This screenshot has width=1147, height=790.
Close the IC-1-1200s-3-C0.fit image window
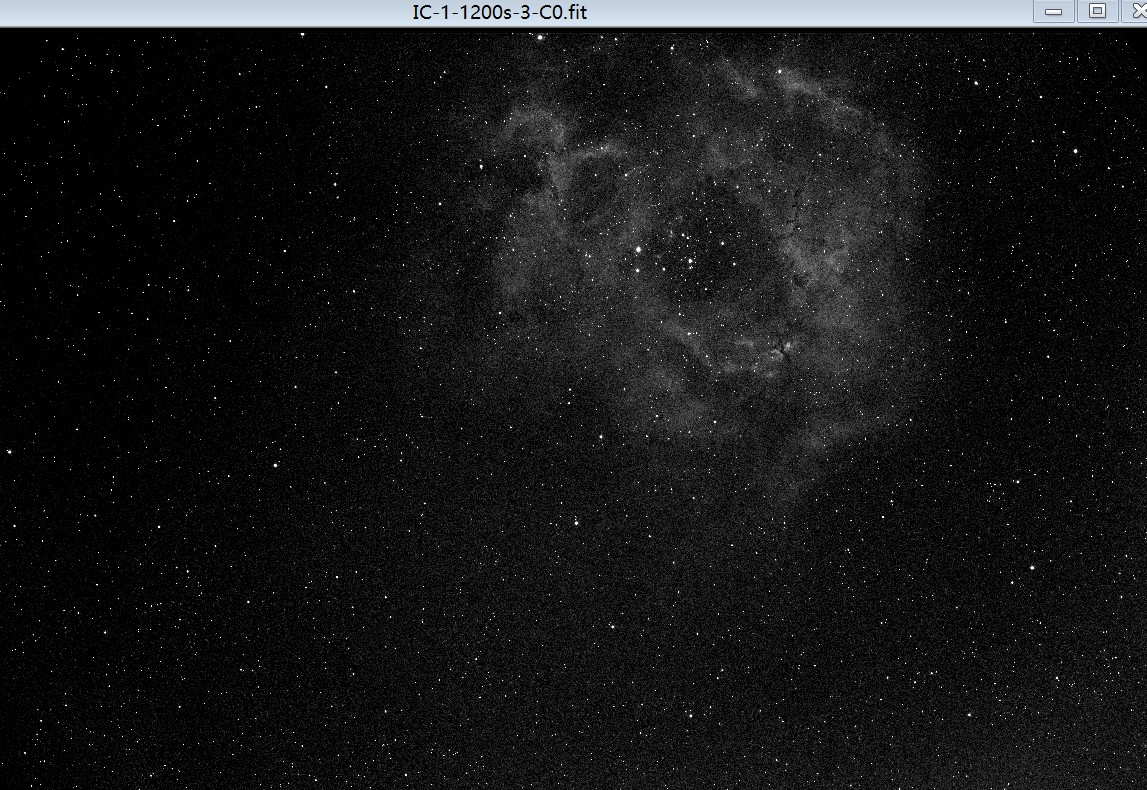click(x=1137, y=11)
